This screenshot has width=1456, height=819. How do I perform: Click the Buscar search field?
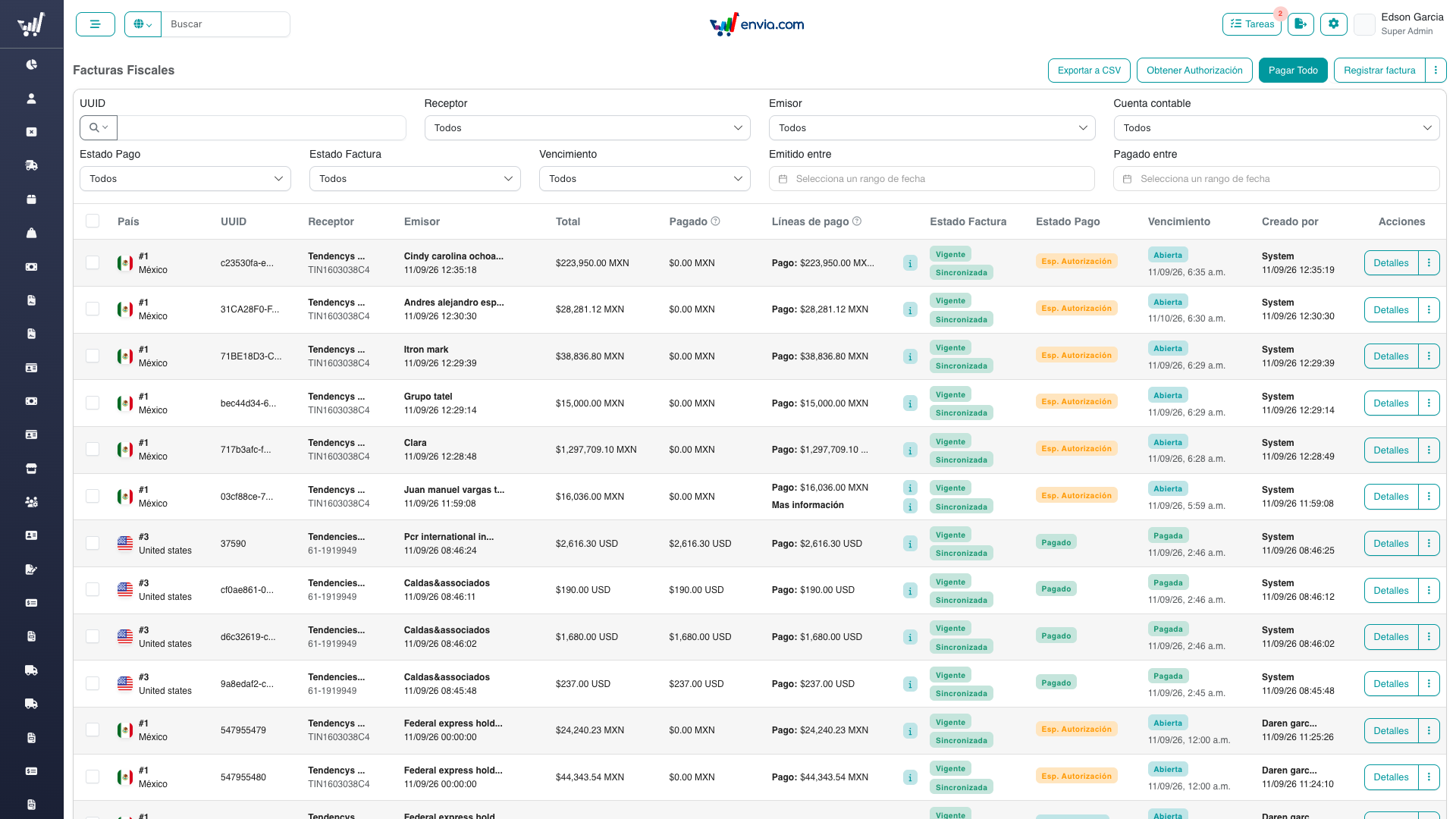click(x=226, y=24)
